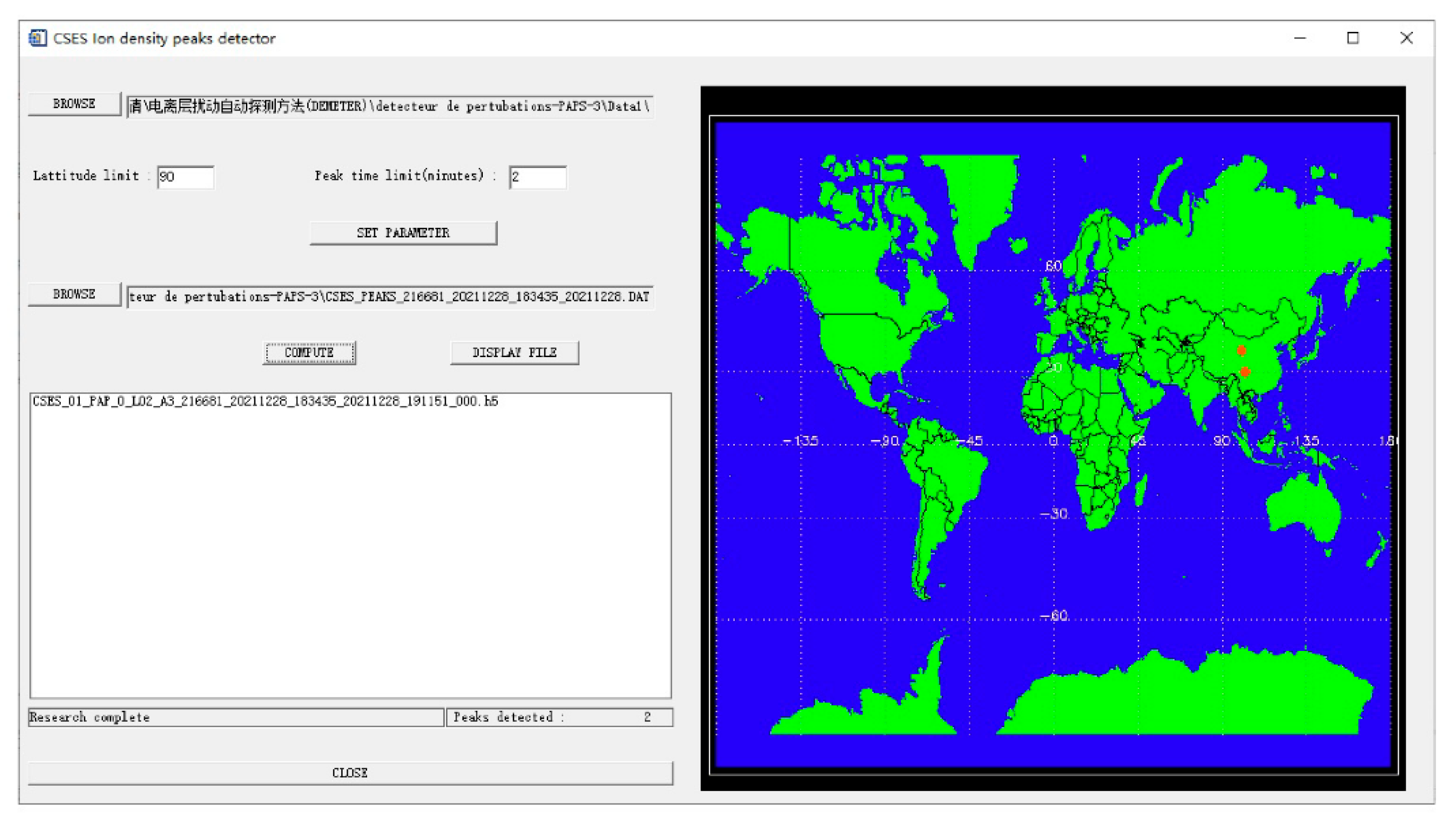Screen dimensions: 1456x819
Task: Click the Peak time limit input field
Action: pyautogui.click(x=538, y=177)
